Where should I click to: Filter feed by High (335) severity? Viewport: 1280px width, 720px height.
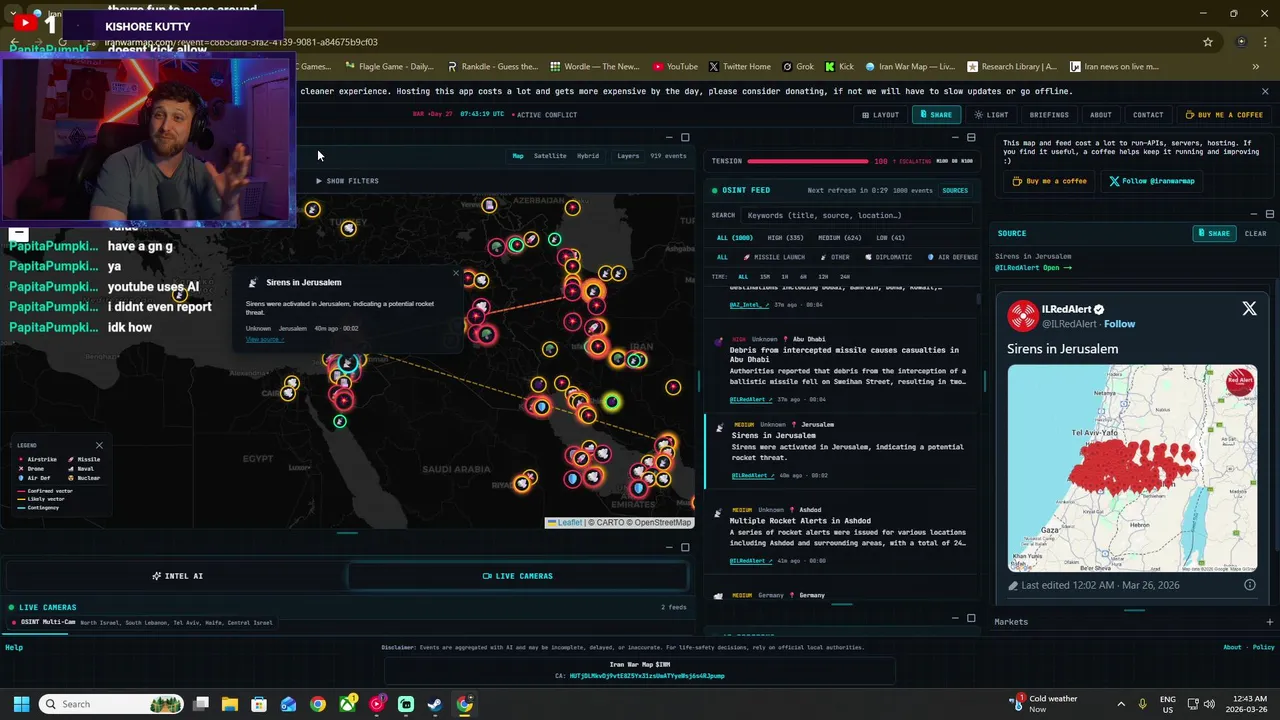(x=785, y=238)
